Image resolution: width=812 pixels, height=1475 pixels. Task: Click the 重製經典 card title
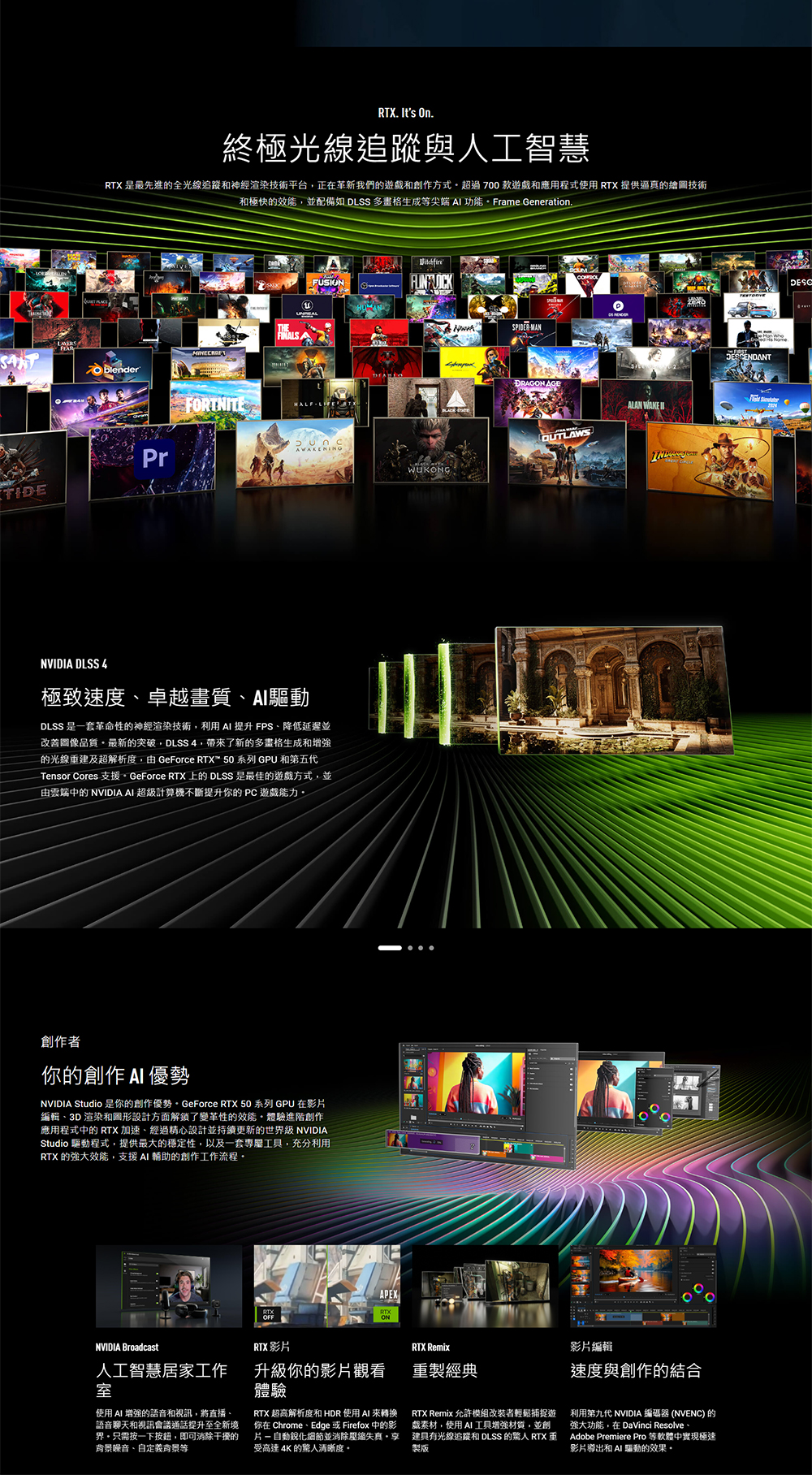[445, 1371]
